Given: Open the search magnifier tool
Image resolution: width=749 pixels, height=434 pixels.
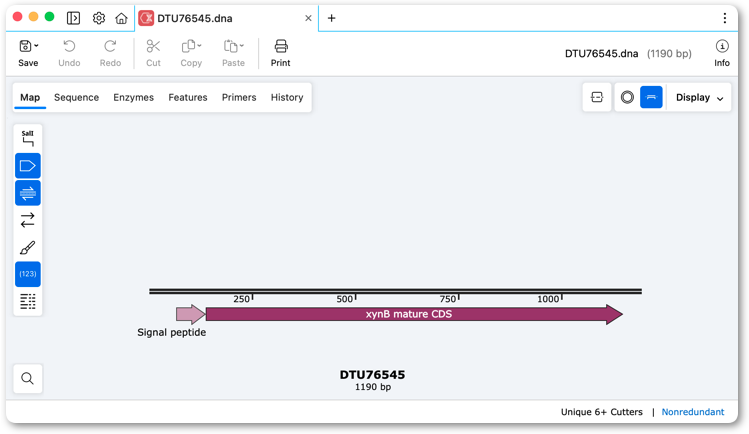Looking at the screenshot, I should tap(28, 379).
